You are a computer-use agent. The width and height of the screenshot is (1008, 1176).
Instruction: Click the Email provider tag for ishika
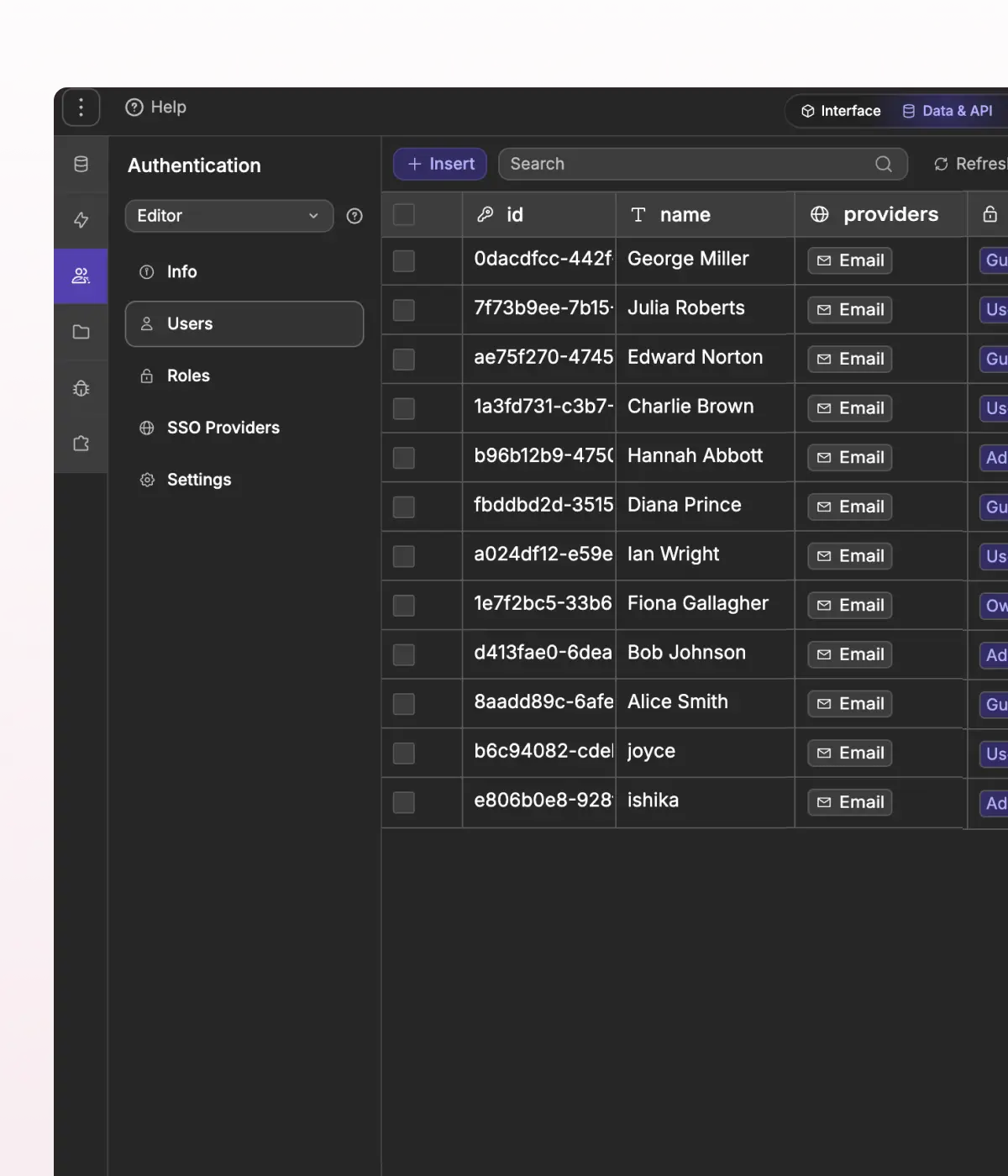pos(850,802)
